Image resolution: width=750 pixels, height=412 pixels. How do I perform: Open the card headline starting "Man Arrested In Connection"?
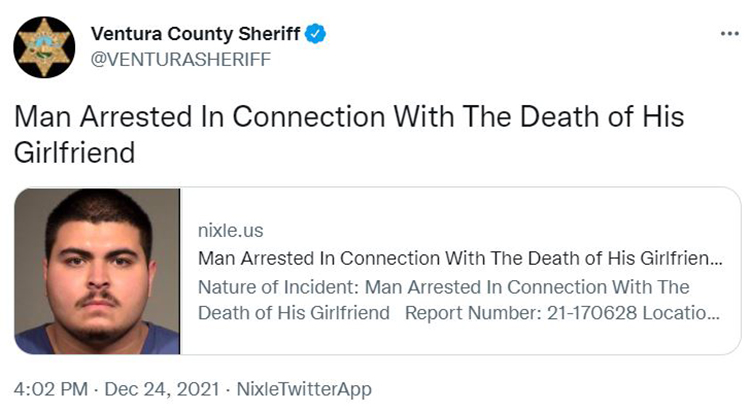[x=460, y=258]
